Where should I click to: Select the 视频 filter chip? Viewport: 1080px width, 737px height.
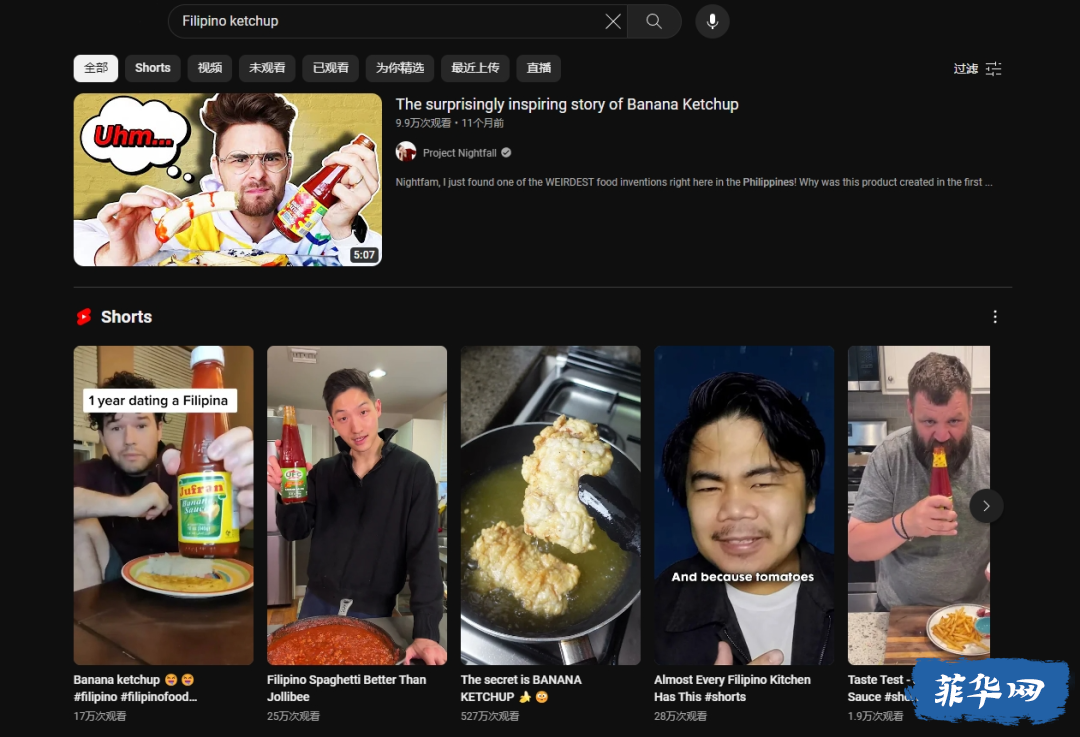pyautogui.click(x=210, y=68)
